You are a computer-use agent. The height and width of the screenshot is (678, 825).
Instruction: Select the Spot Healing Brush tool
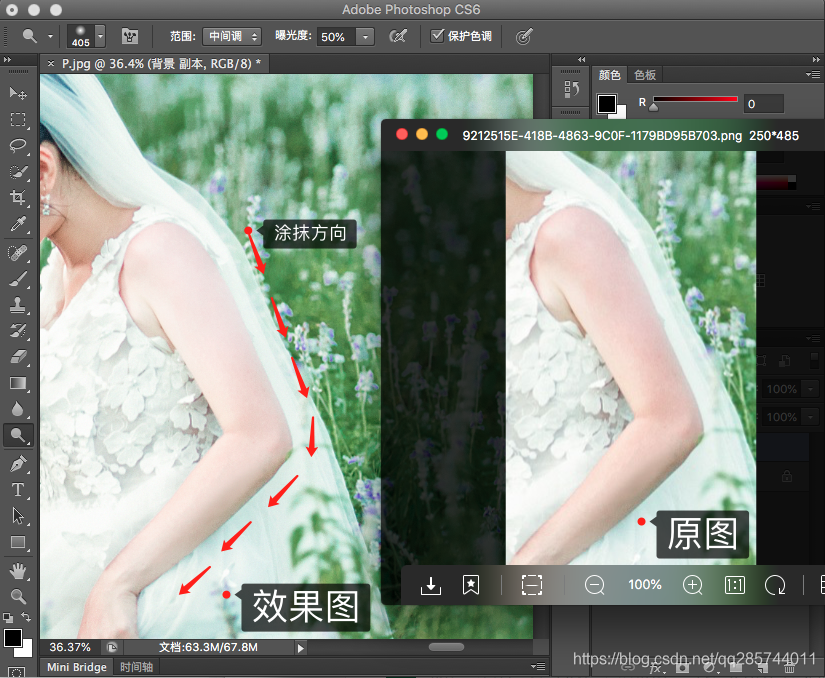click(x=18, y=253)
